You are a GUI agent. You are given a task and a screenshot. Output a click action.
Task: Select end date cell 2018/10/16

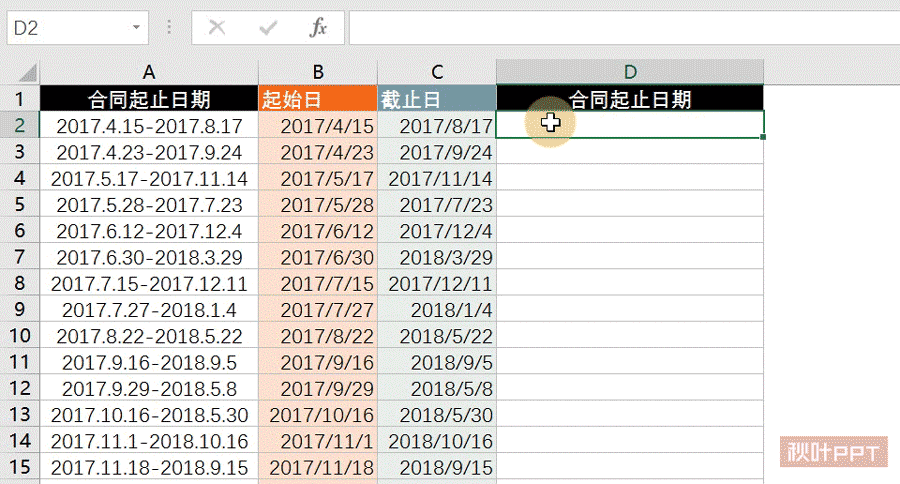click(x=437, y=440)
